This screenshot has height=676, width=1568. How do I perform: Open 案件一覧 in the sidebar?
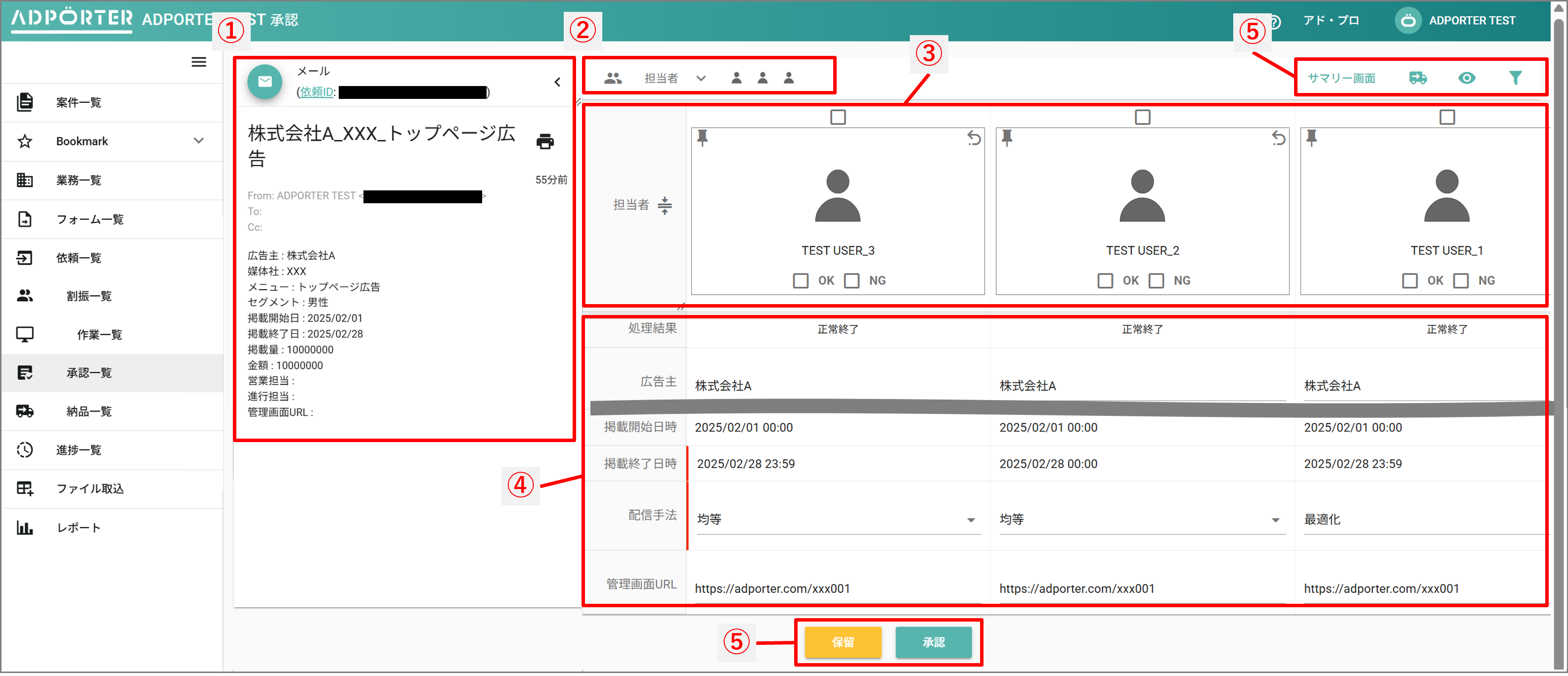(x=79, y=102)
